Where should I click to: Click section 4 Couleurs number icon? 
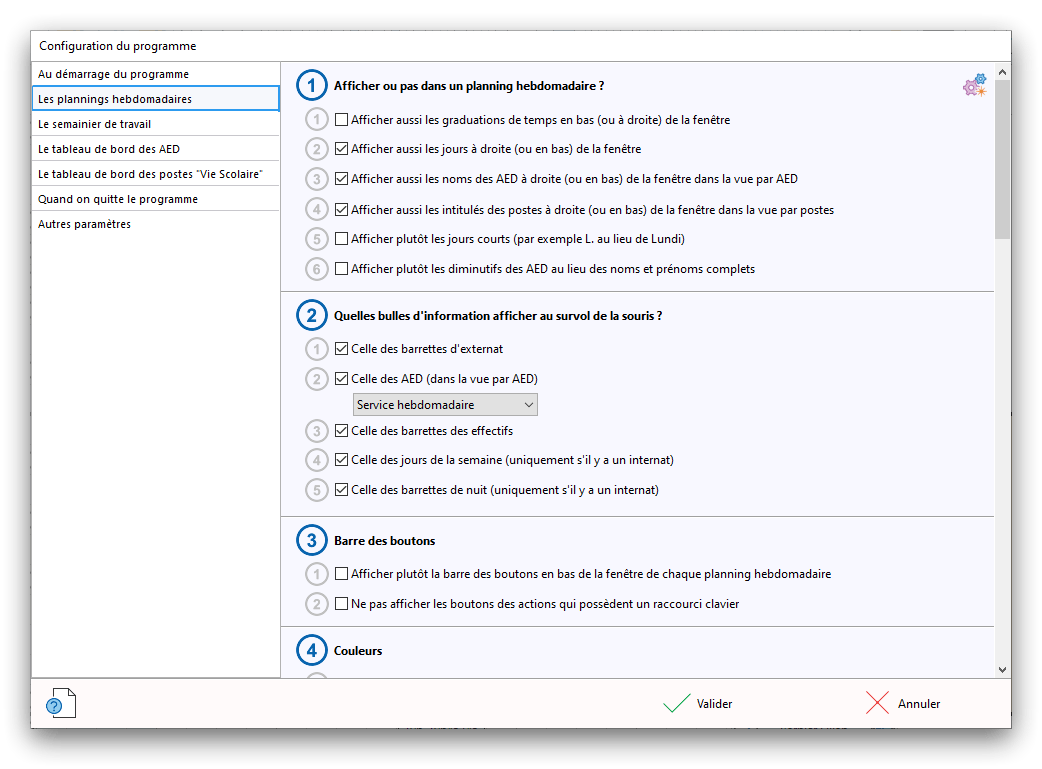click(x=312, y=651)
